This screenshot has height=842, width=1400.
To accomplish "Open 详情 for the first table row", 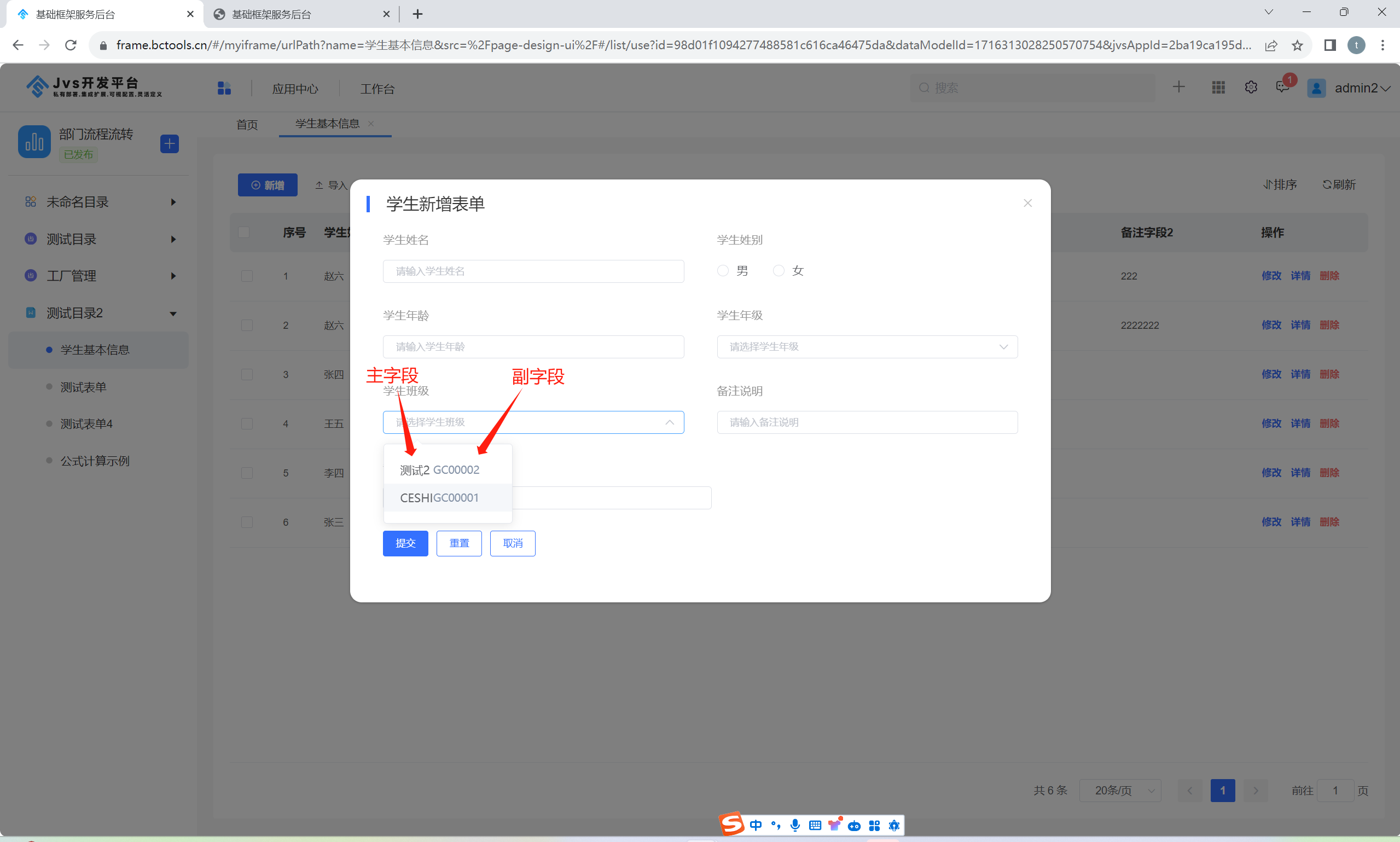I will coord(1302,276).
